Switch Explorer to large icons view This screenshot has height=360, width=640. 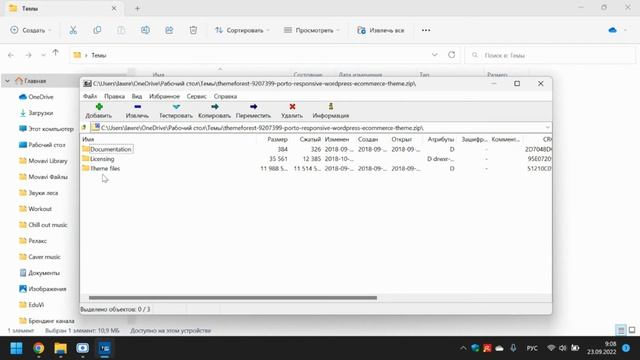[x=632, y=330]
